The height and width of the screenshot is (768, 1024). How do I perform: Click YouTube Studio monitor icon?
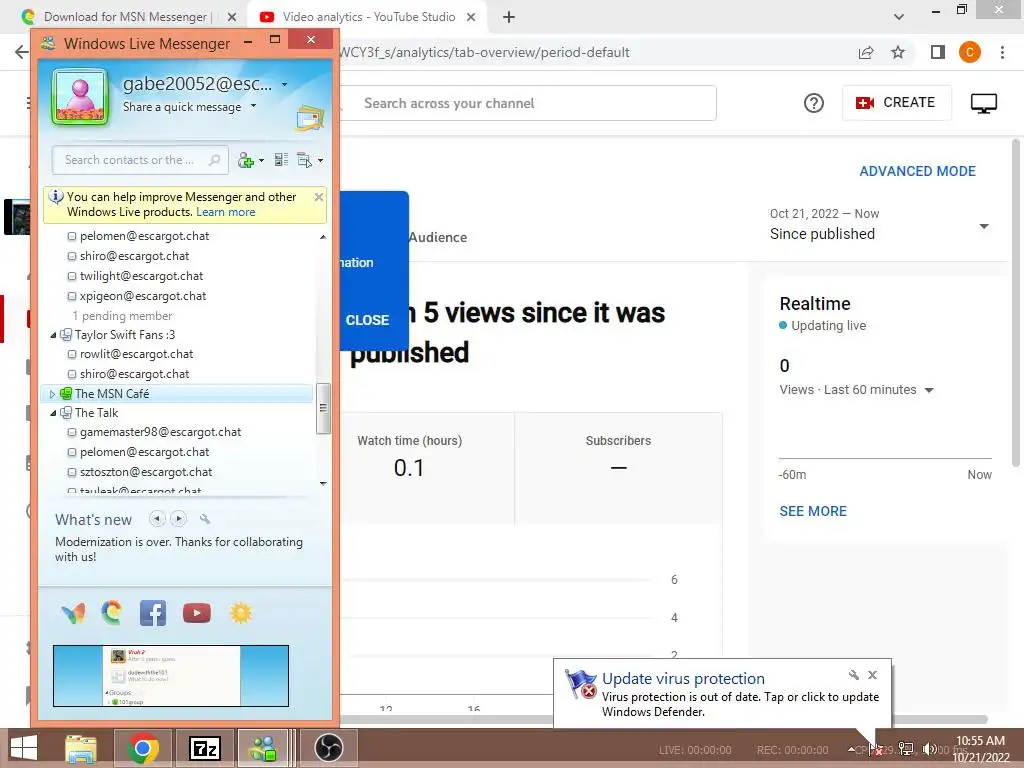984,103
